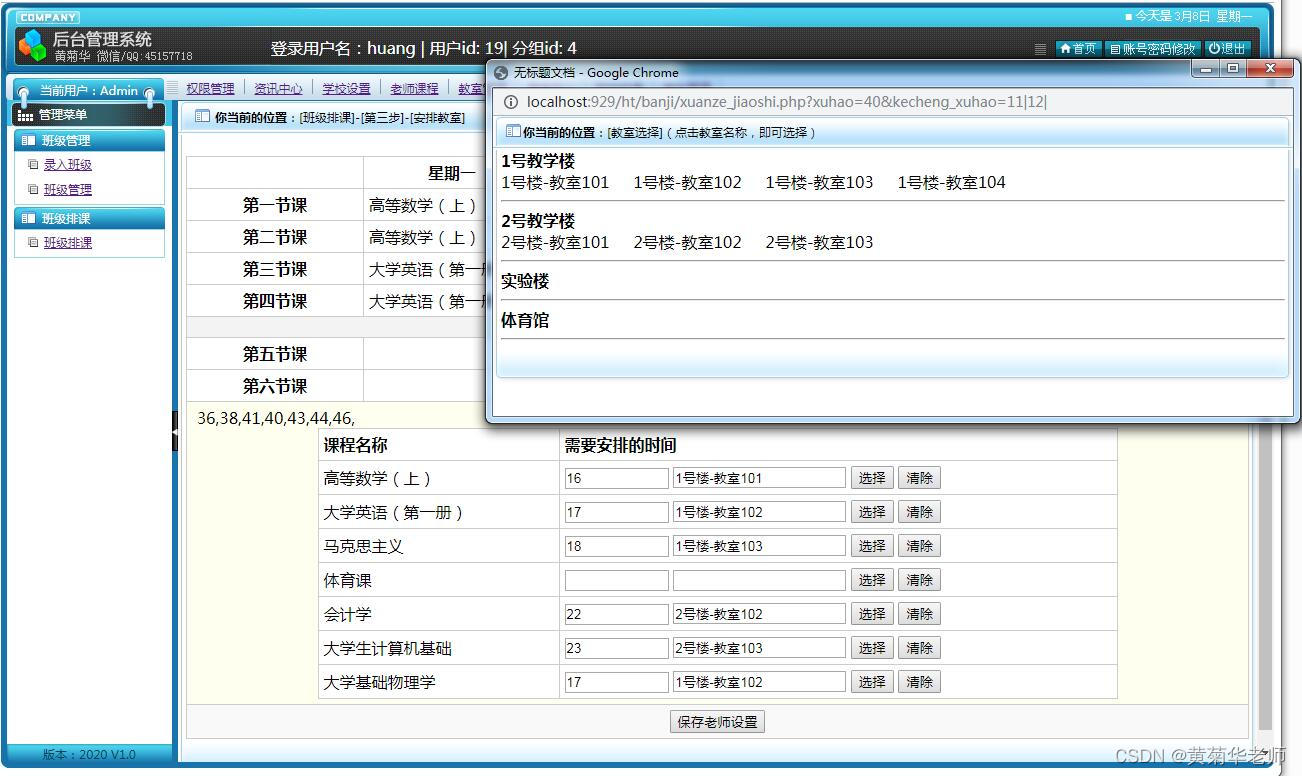
Task: Click the 保存老师设置 button
Action: click(x=716, y=721)
